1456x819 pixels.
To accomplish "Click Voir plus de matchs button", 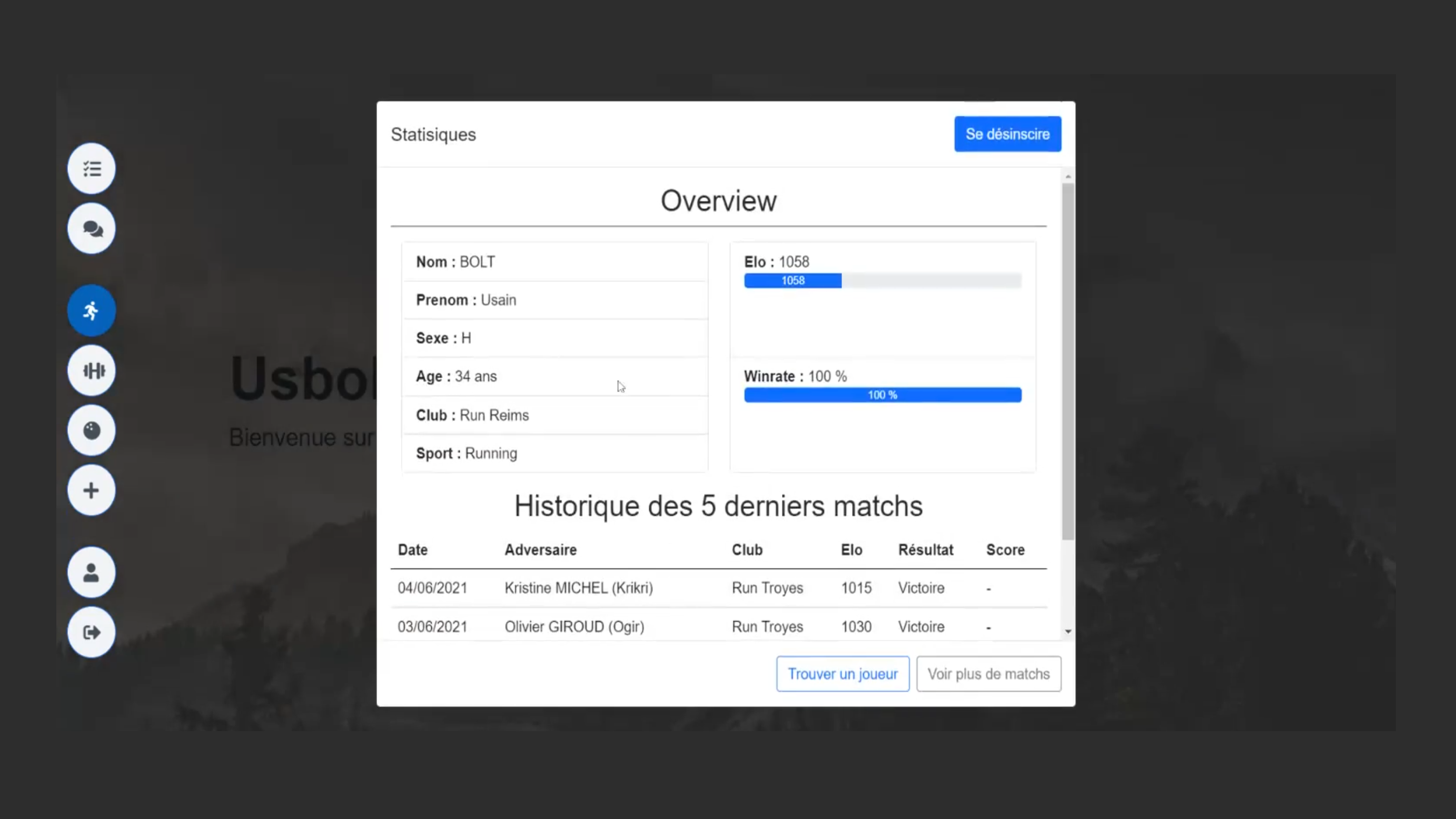I will coord(988,674).
